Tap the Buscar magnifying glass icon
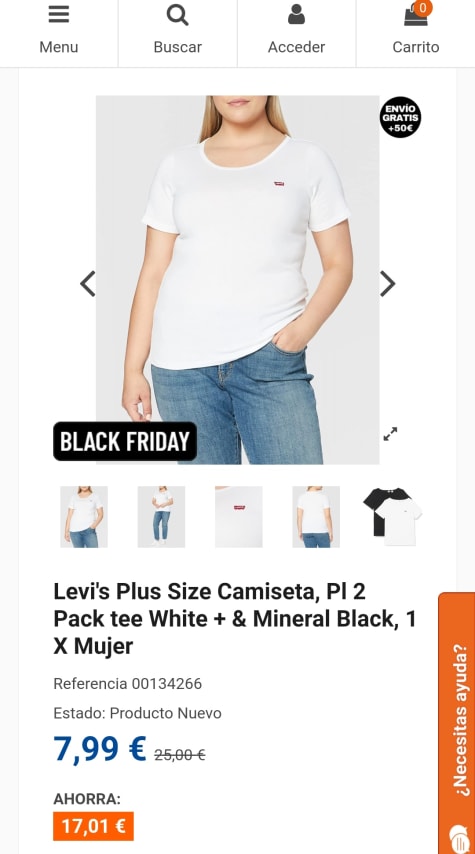 pyautogui.click(x=178, y=15)
